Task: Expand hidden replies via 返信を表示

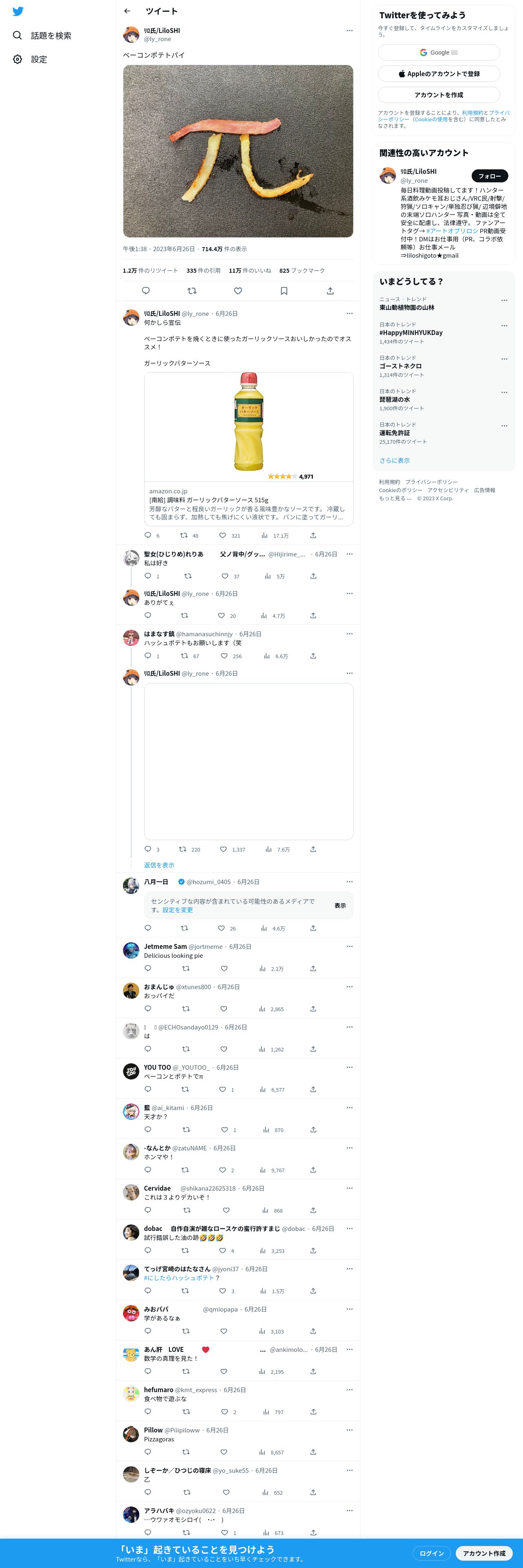Action: (x=159, y=865)
